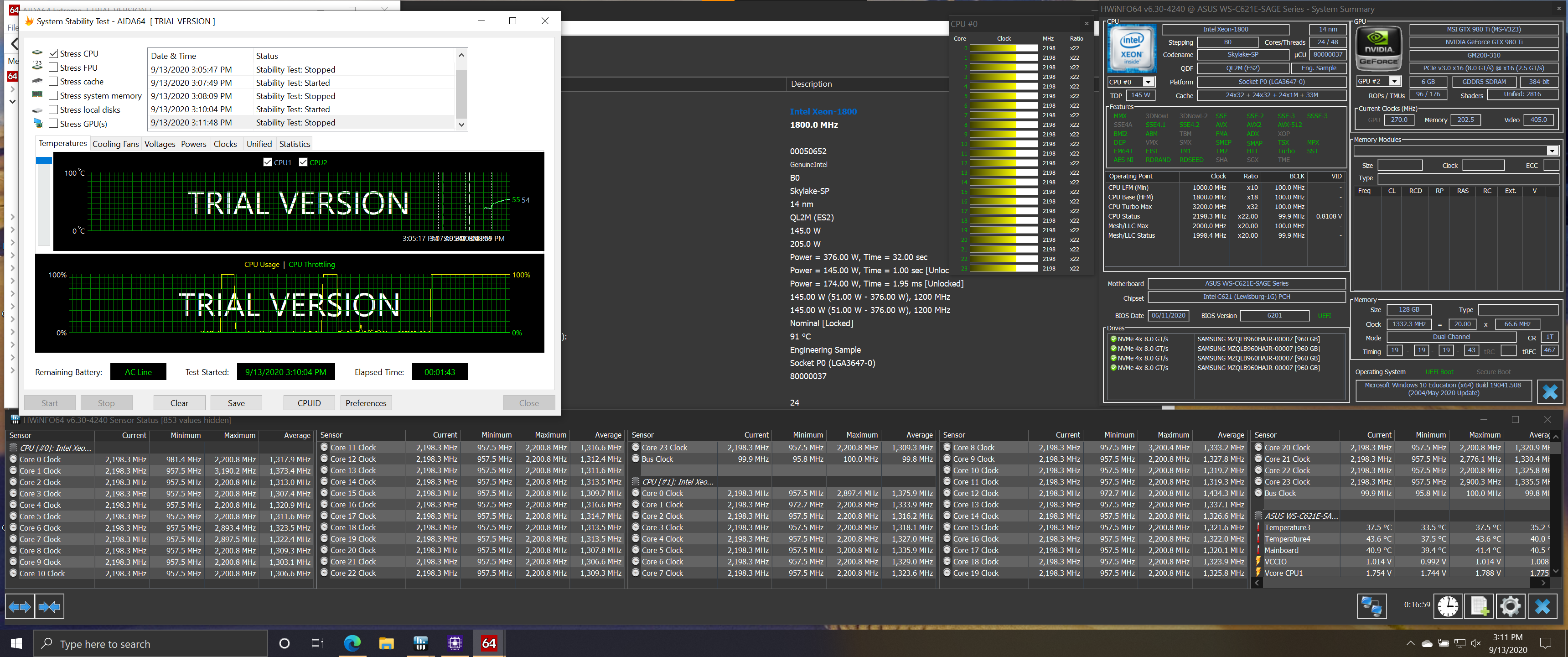
Task: Open the Action Center notification icon
Action: point(1545,644)
